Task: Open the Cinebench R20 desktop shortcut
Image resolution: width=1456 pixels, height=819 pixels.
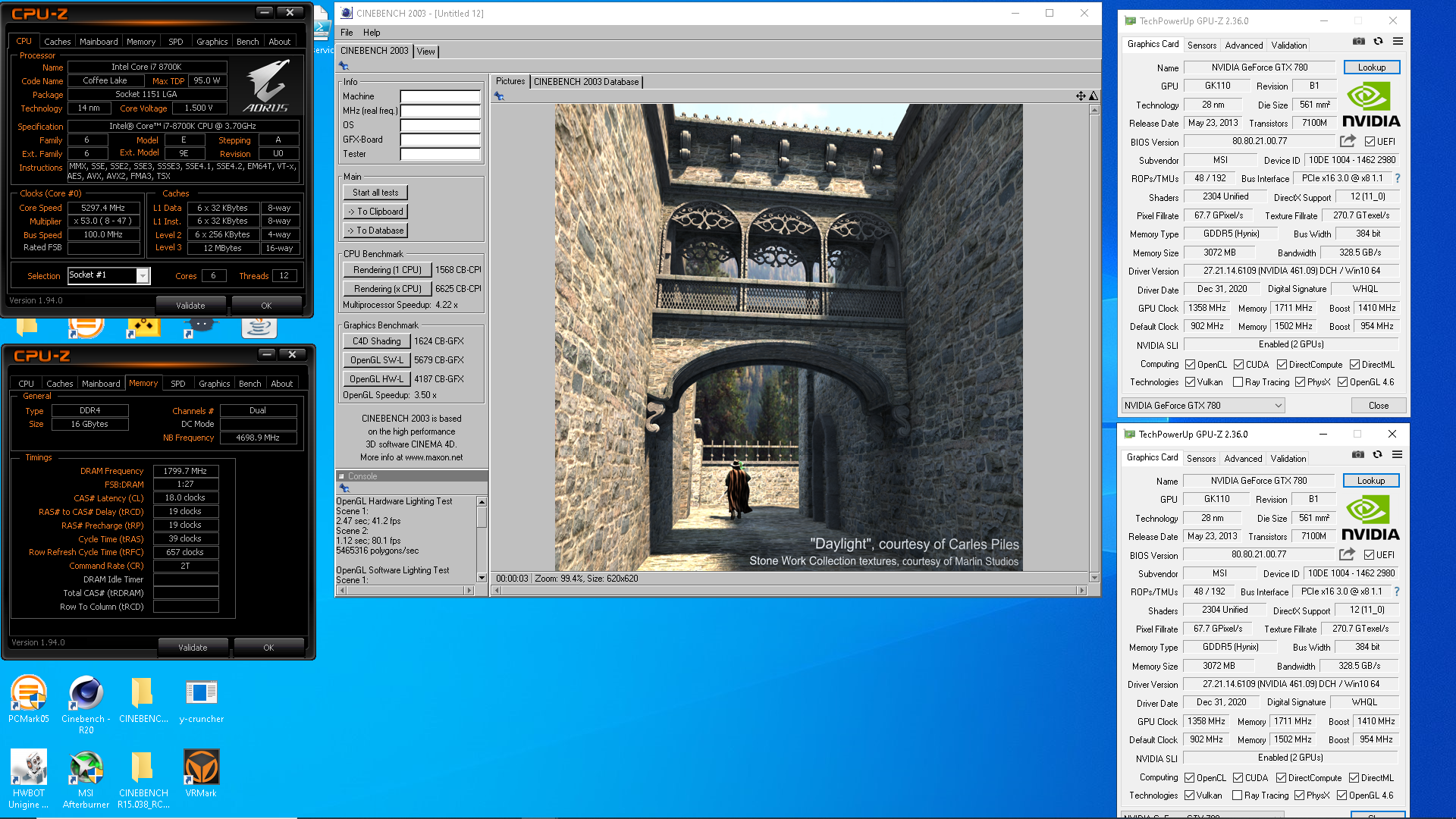Action: click(86, 704)
